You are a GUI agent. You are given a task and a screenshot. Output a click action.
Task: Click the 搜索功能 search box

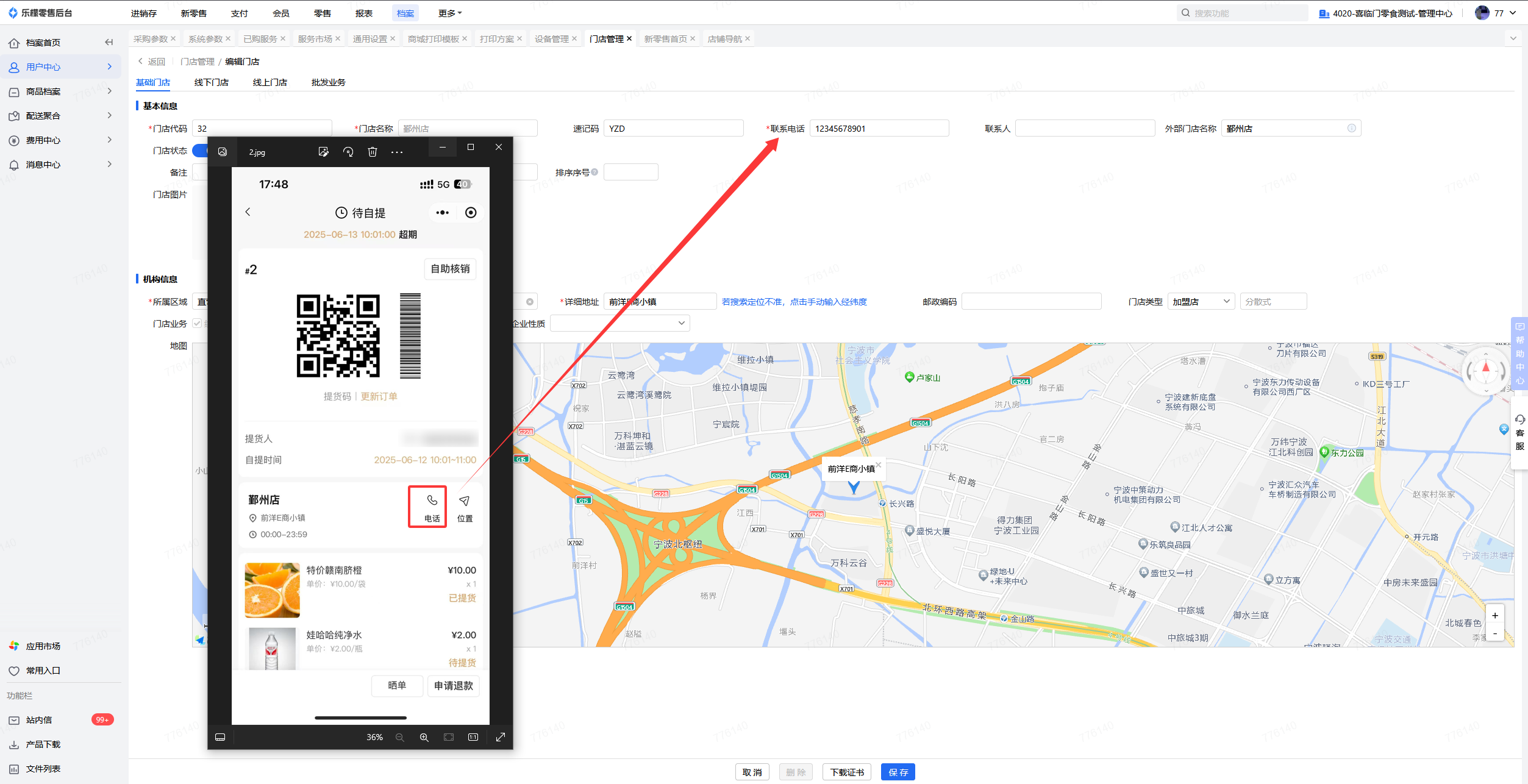1243,13
